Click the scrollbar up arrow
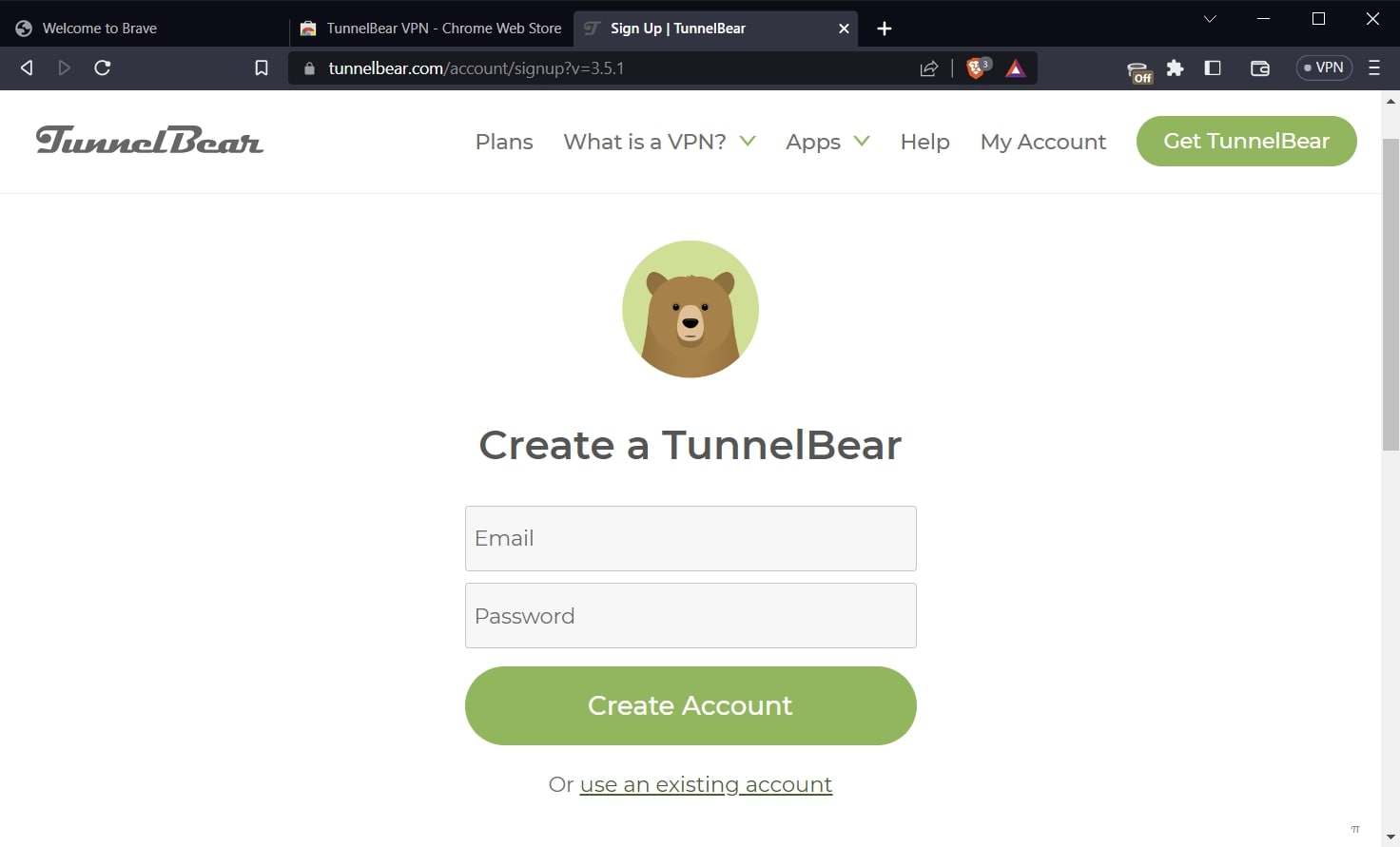 point(1390,101)
